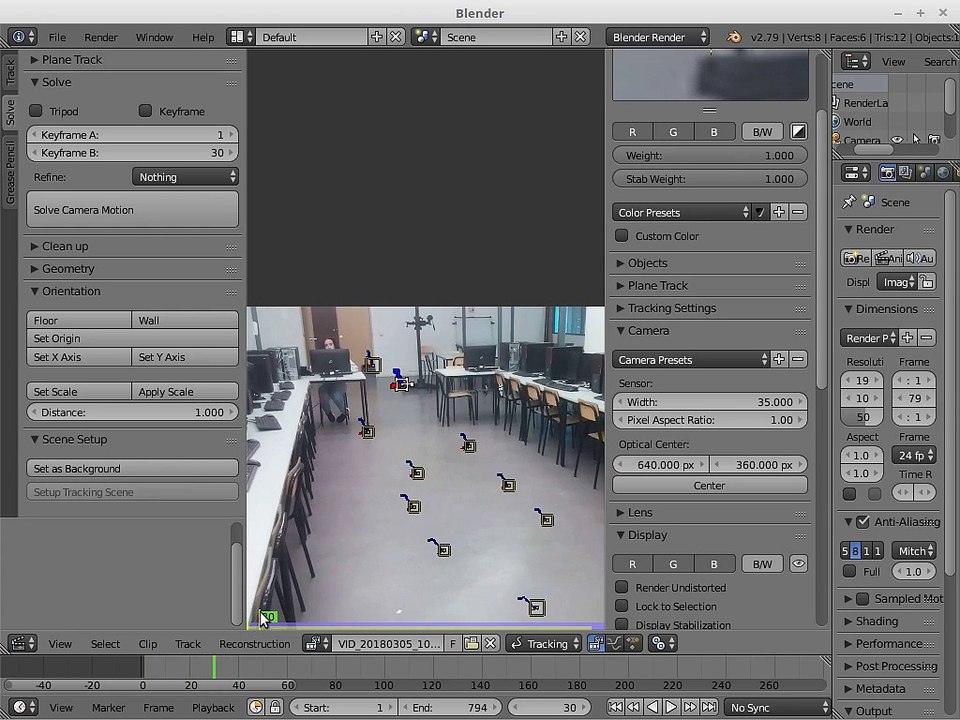Jump to the first frame
960x720 pixels.
616,707
